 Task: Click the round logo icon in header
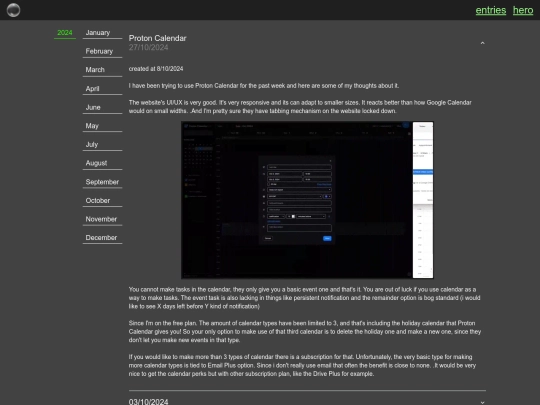(x=13, y=10)
